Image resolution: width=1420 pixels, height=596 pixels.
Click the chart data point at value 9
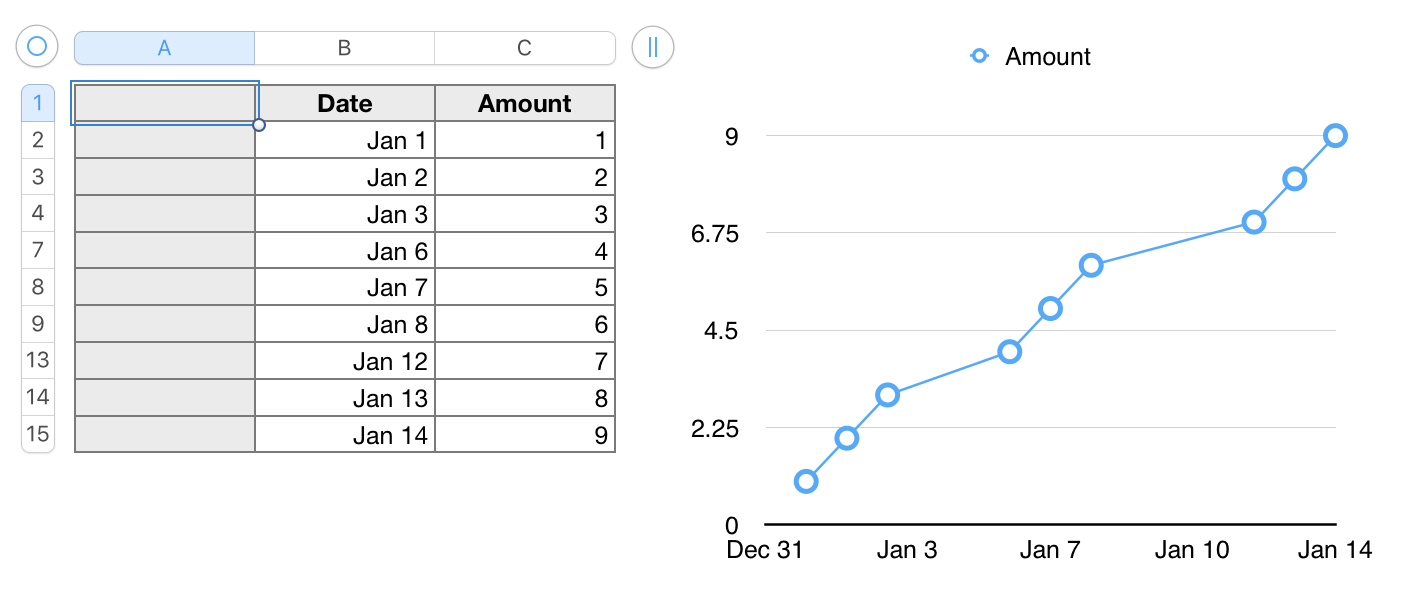tap(1335, 136)
